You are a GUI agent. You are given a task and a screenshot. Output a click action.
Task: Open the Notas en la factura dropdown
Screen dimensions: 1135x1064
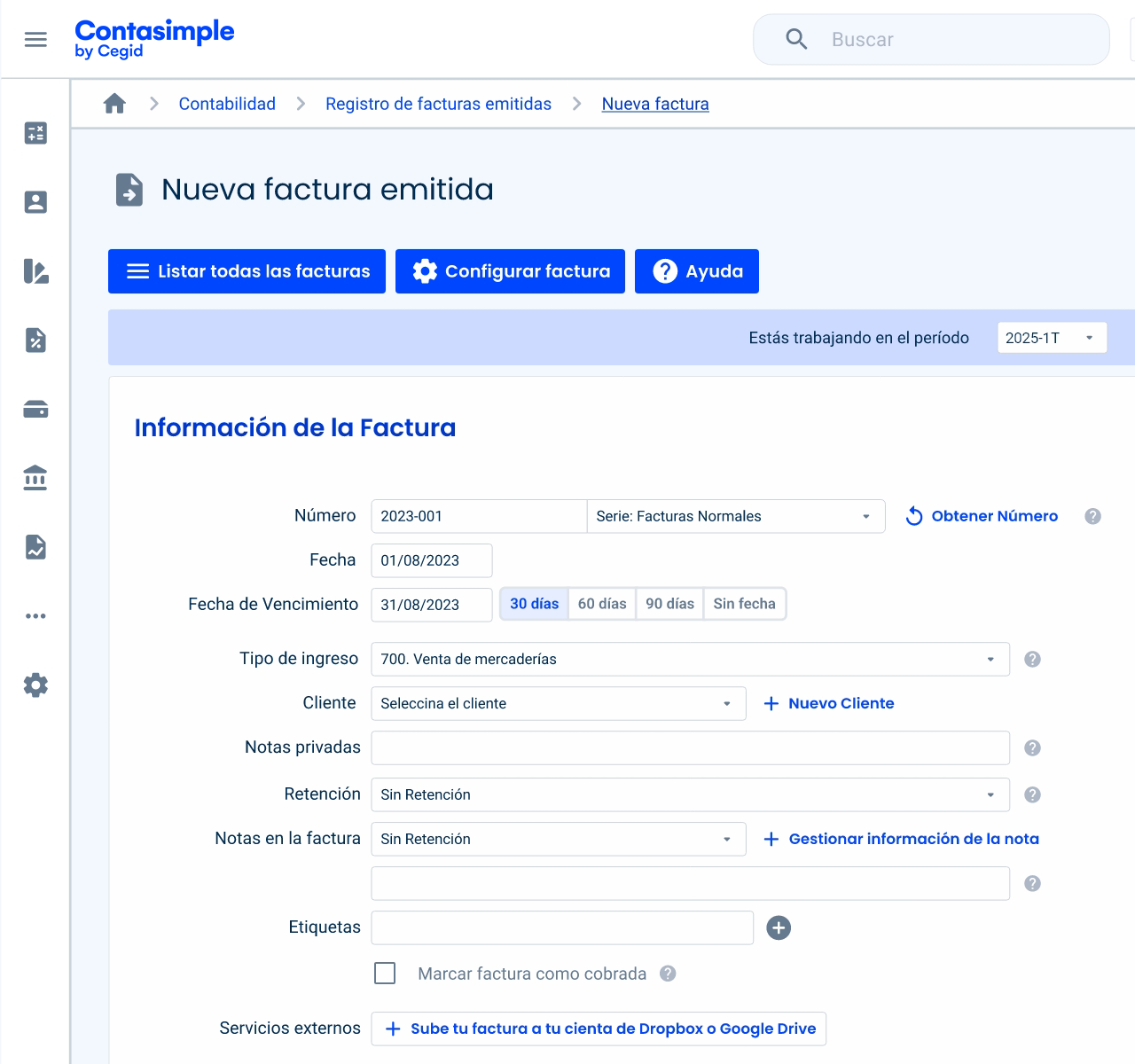coord(559,839)
